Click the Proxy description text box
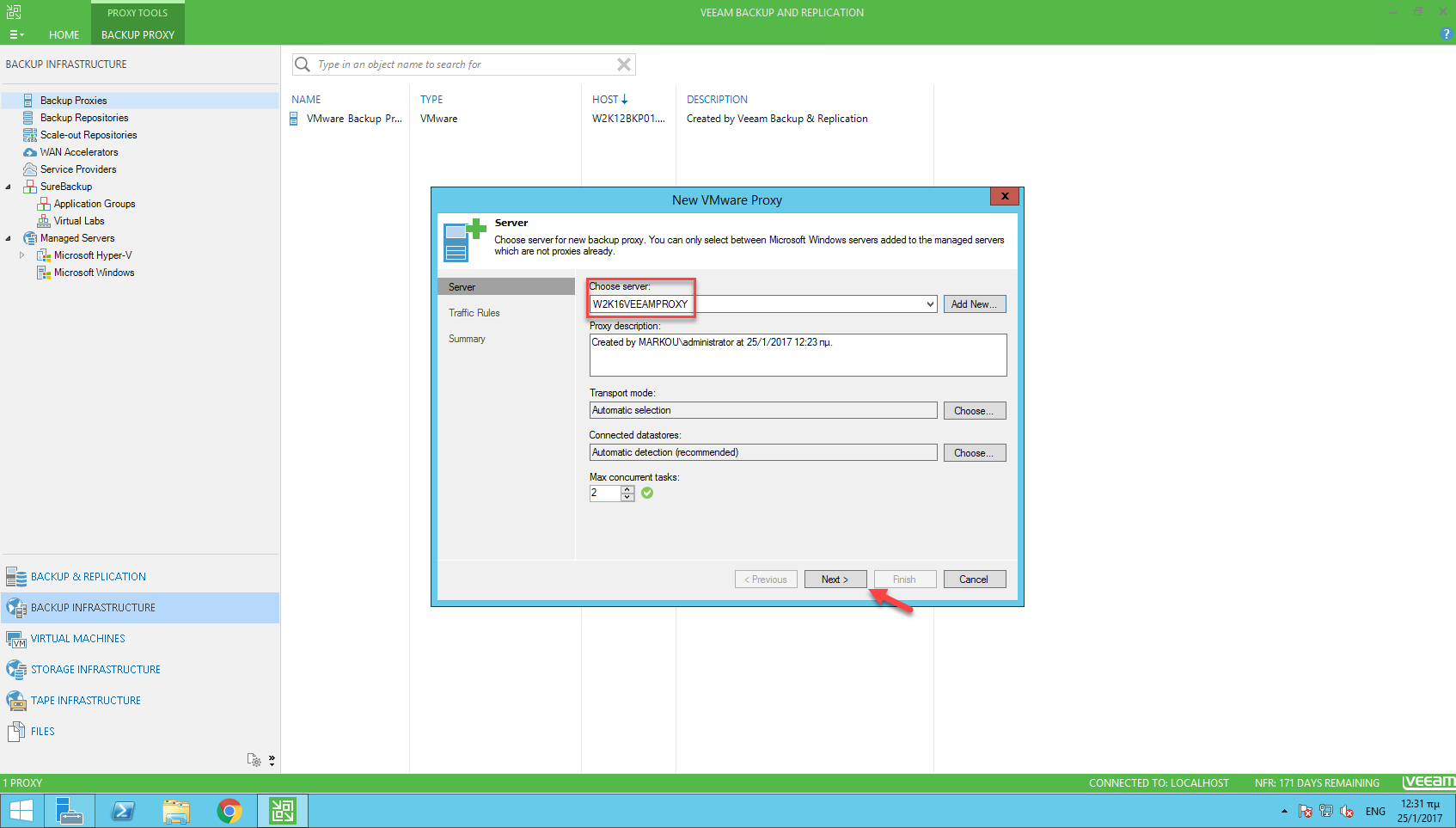 (x=798, y=354)
